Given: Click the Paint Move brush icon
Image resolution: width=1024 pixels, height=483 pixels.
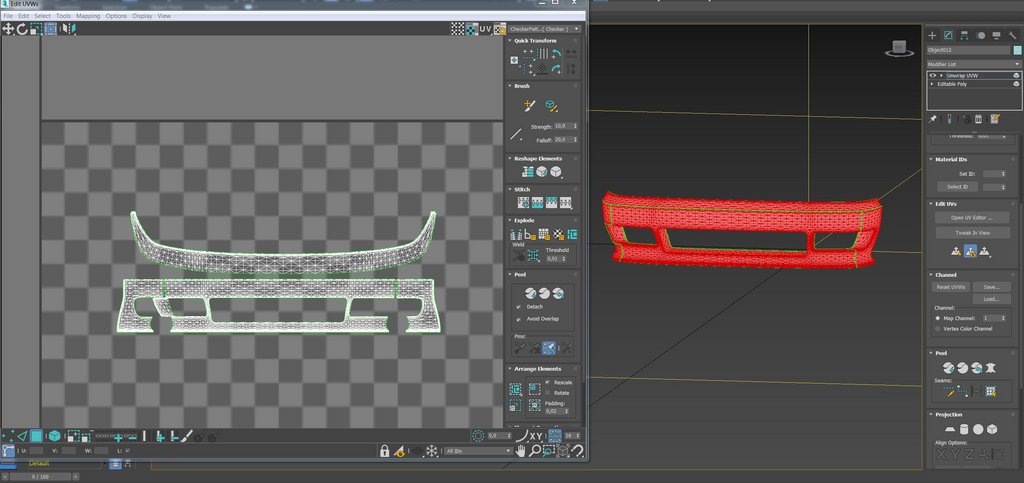Looking at the screenshot, I should 530,104.
